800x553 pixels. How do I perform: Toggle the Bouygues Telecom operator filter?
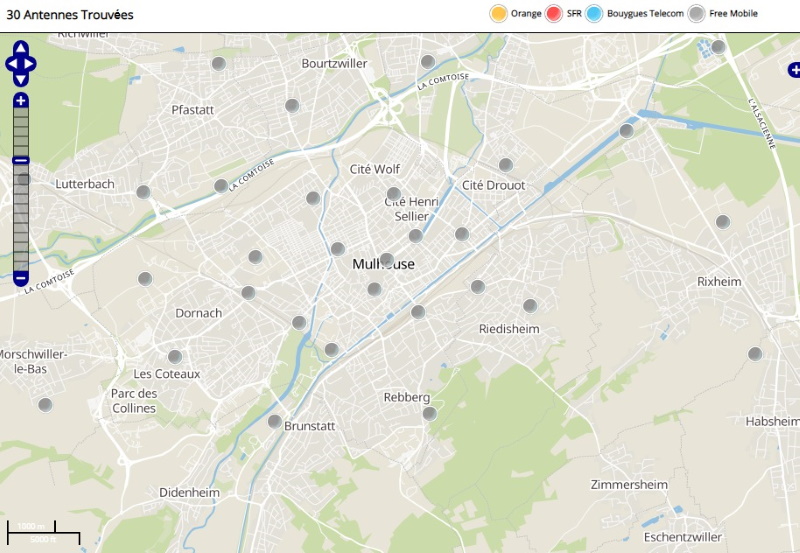point(594,14)
